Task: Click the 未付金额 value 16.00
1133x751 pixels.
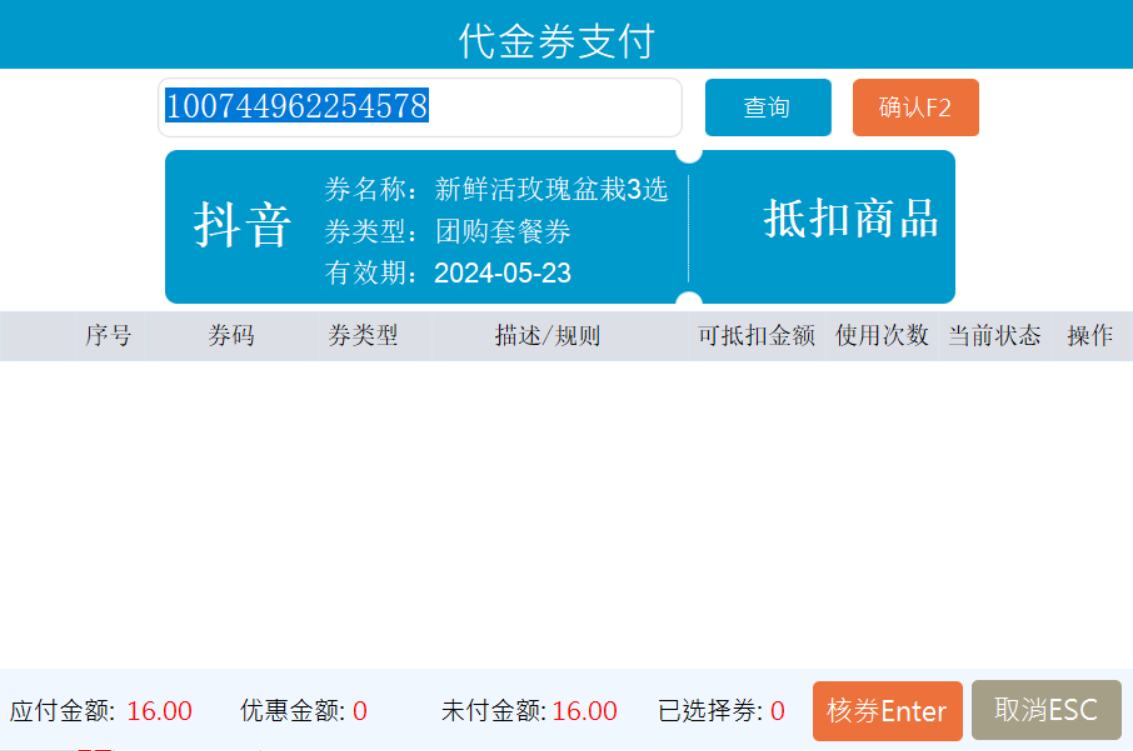Action: pyautogui.click(x=585, y=711)
